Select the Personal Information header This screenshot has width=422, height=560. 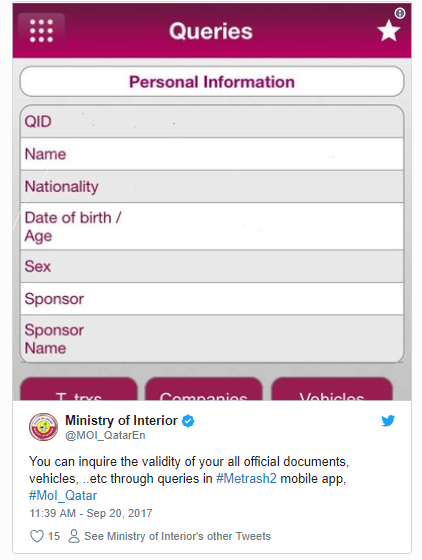coord(212,82)
